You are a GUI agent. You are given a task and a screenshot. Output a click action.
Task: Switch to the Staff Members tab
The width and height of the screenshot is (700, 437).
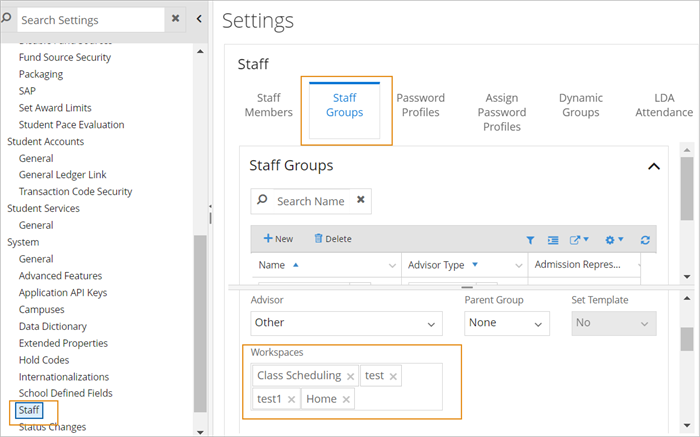click(268, 105)
